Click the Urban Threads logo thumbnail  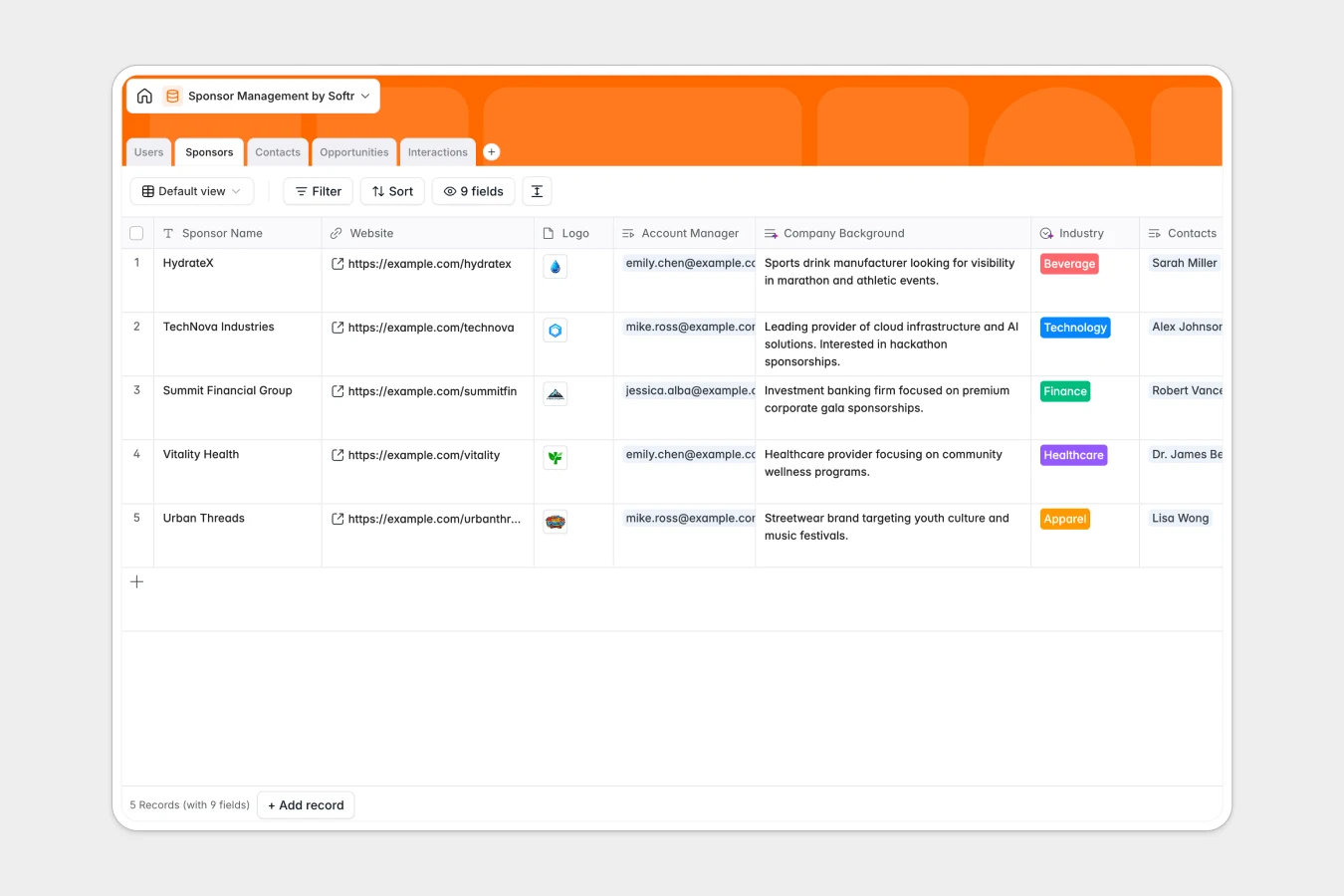point(555,521)
